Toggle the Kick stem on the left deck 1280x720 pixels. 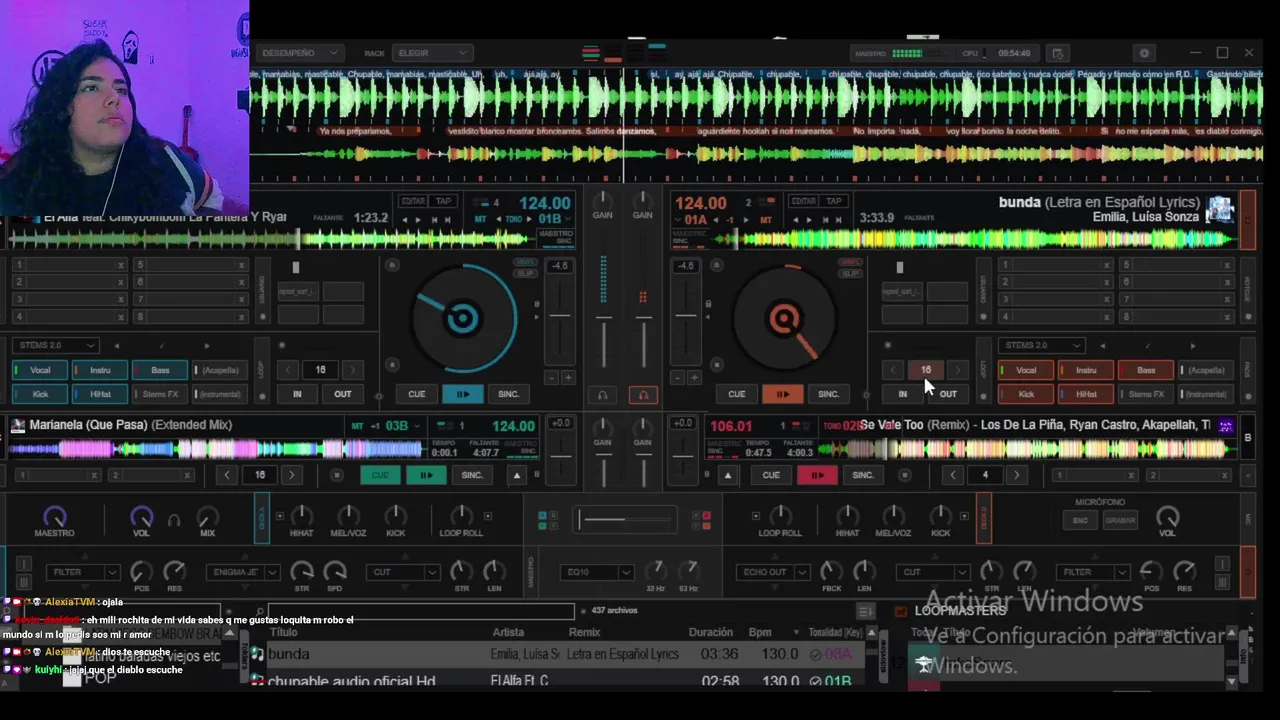(x=40, y=394)
